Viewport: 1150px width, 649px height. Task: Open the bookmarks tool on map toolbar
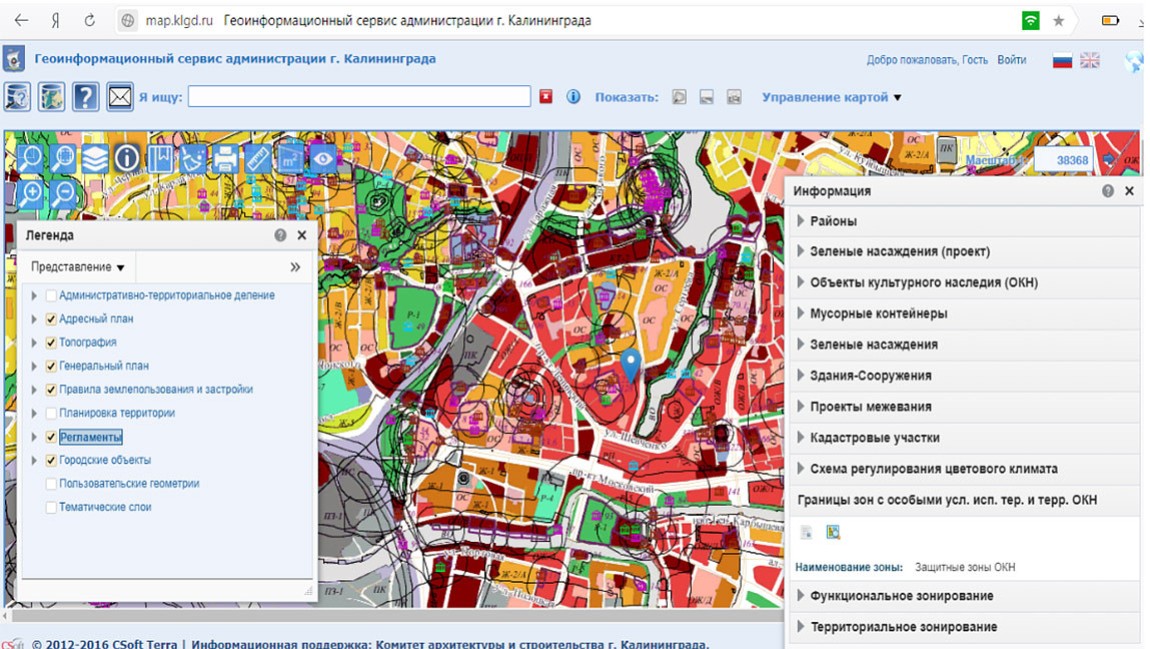(160, 158)
